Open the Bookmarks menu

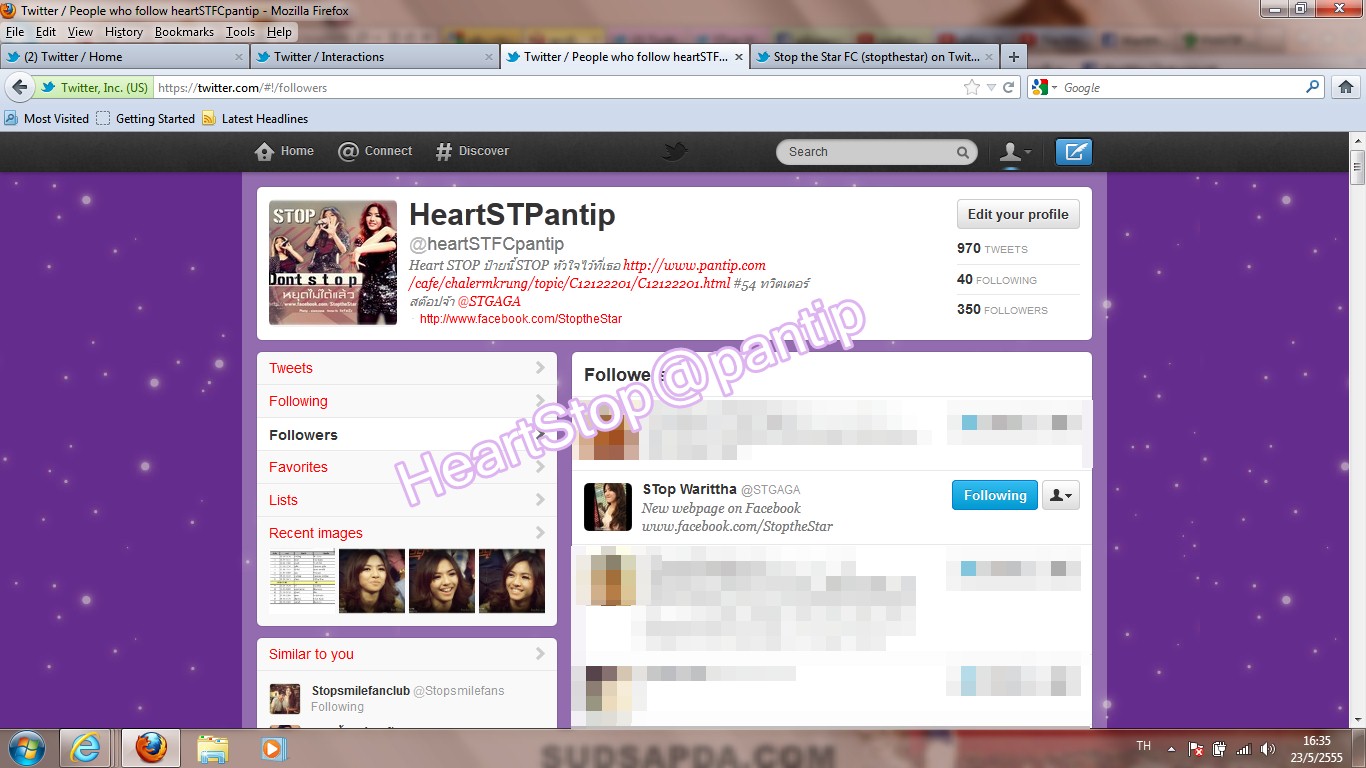tap(184, 32)
